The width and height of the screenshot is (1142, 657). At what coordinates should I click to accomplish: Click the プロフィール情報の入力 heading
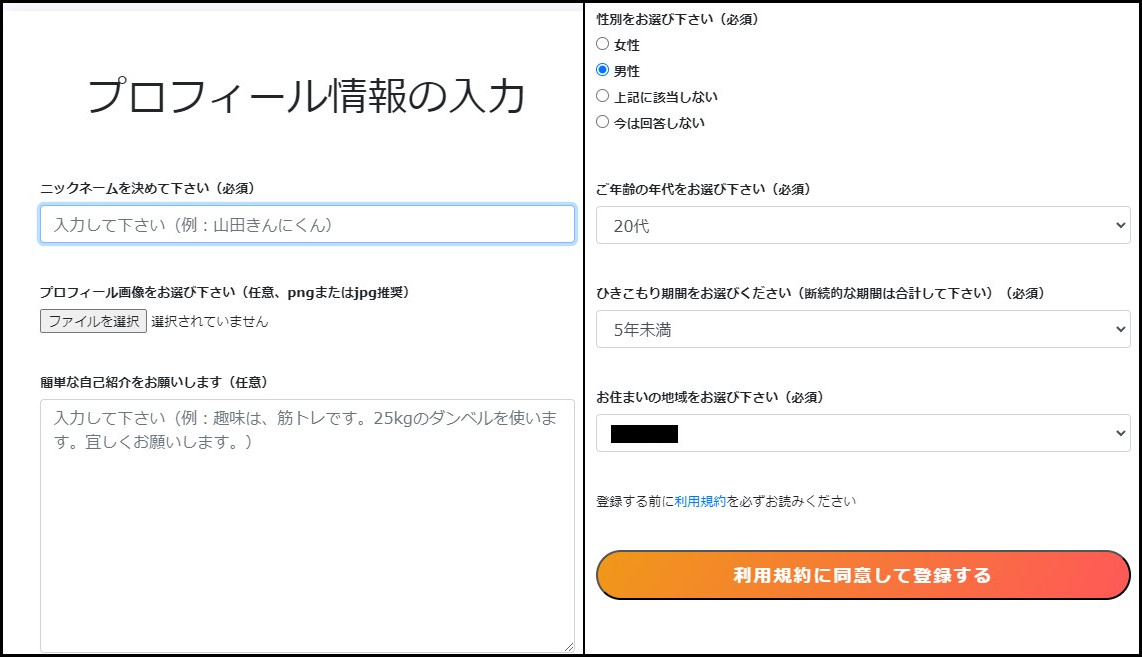pos(306,96)
